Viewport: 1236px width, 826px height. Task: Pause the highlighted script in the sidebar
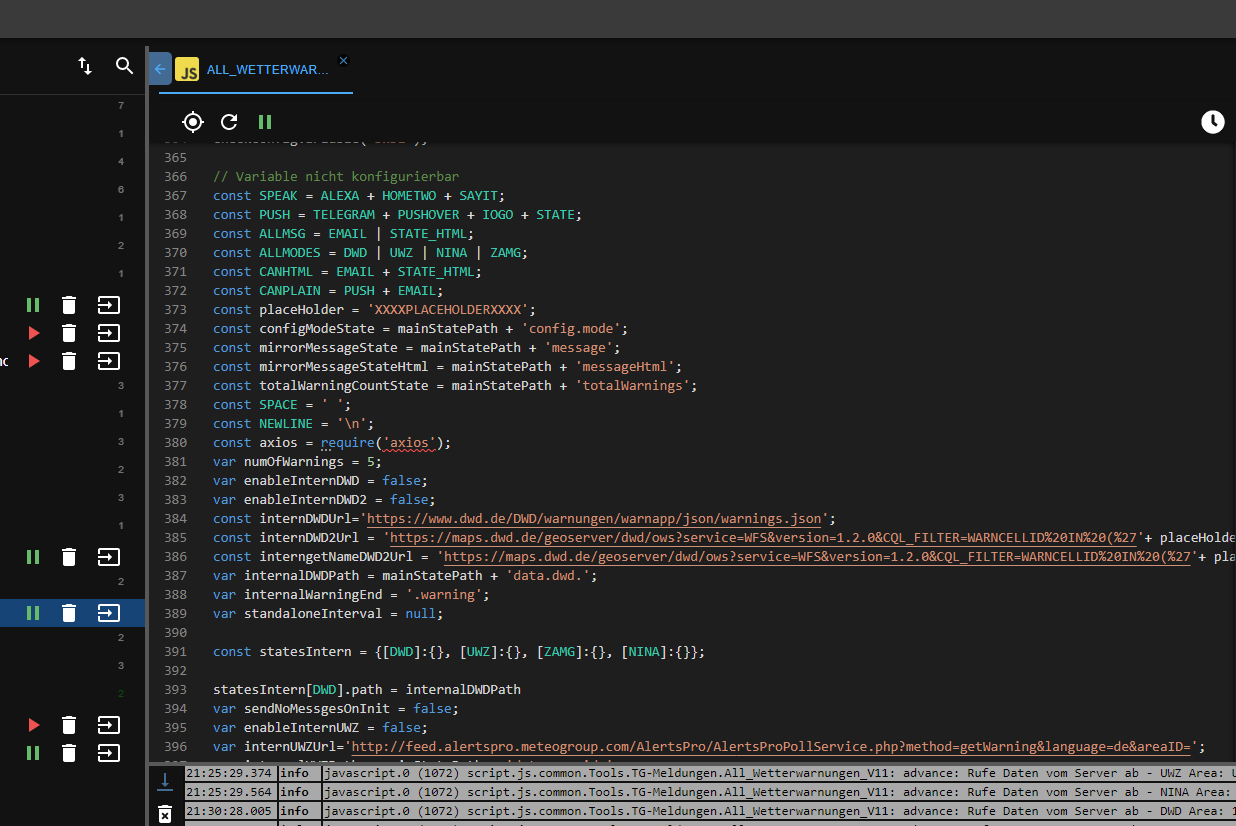tap(33, 613)
